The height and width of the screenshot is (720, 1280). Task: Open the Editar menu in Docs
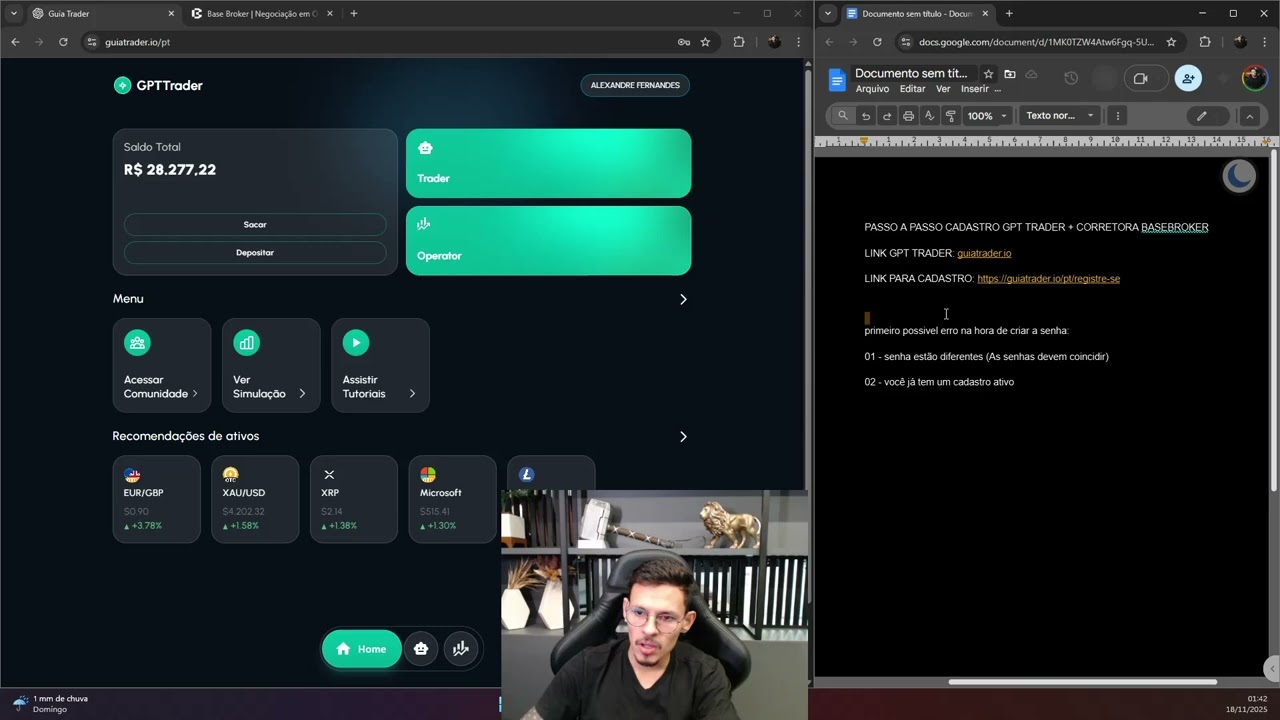(912, 89)
